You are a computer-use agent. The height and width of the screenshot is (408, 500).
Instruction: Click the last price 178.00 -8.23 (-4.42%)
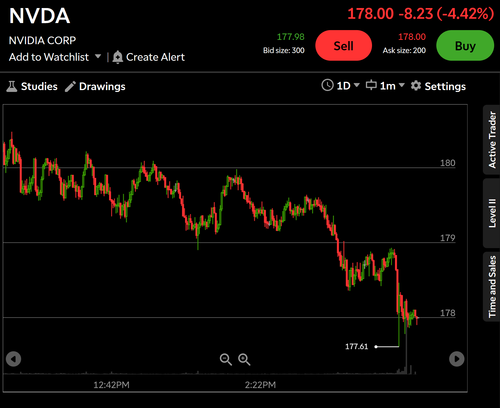click(420, 14)
